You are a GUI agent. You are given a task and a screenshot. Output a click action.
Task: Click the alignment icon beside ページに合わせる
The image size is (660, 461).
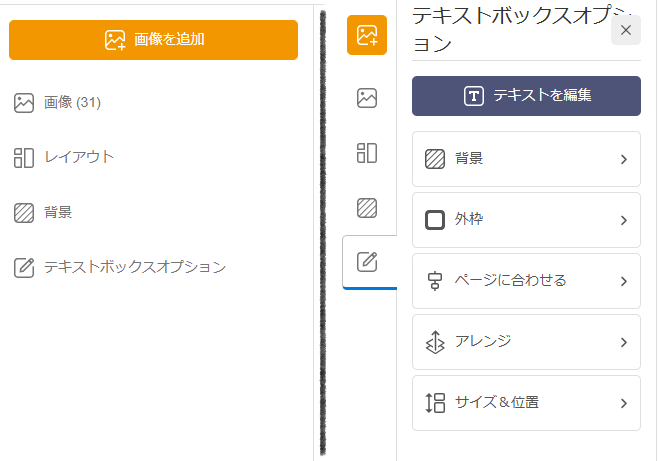click(435, 281)
